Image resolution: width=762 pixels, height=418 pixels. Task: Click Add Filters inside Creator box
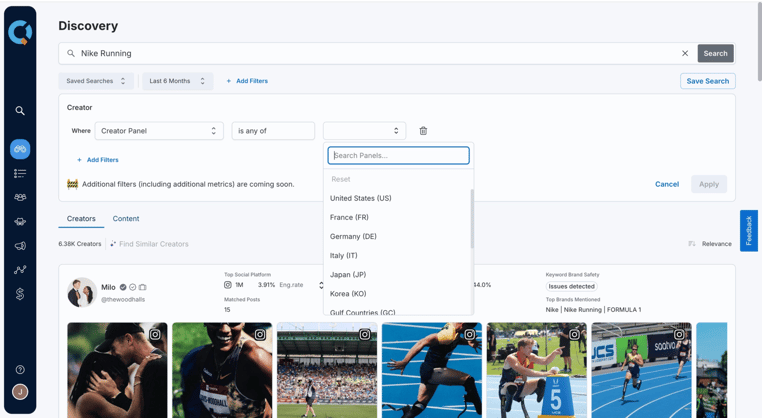(98, 160)
